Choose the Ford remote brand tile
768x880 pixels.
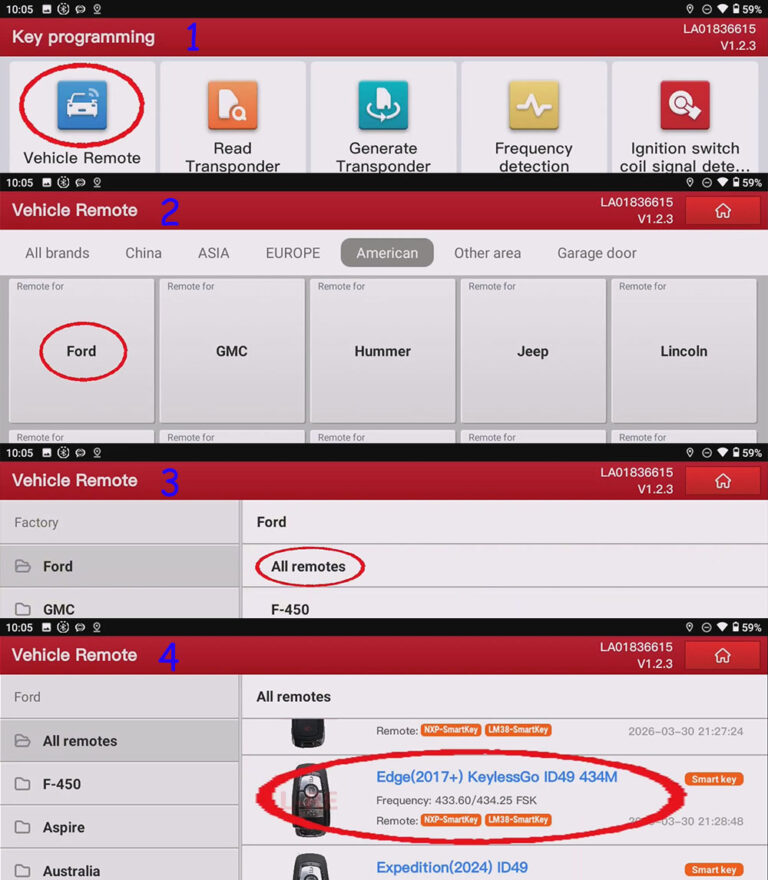coord(81,351)
